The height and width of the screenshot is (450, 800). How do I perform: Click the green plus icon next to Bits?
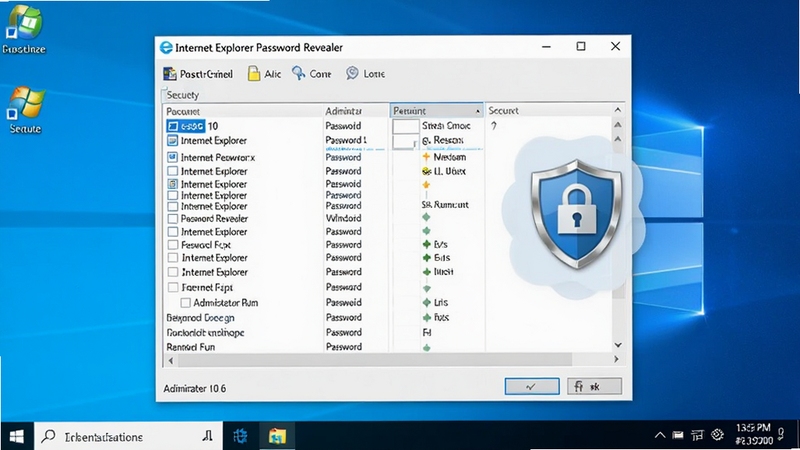427,258
